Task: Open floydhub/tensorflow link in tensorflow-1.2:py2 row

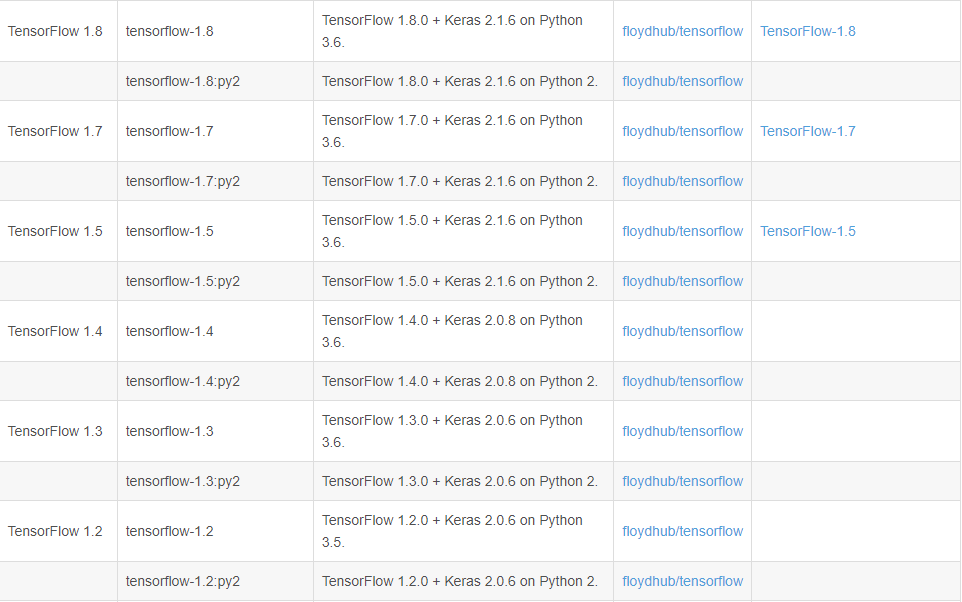Action: pyautogui.click(x=682, y=581)
